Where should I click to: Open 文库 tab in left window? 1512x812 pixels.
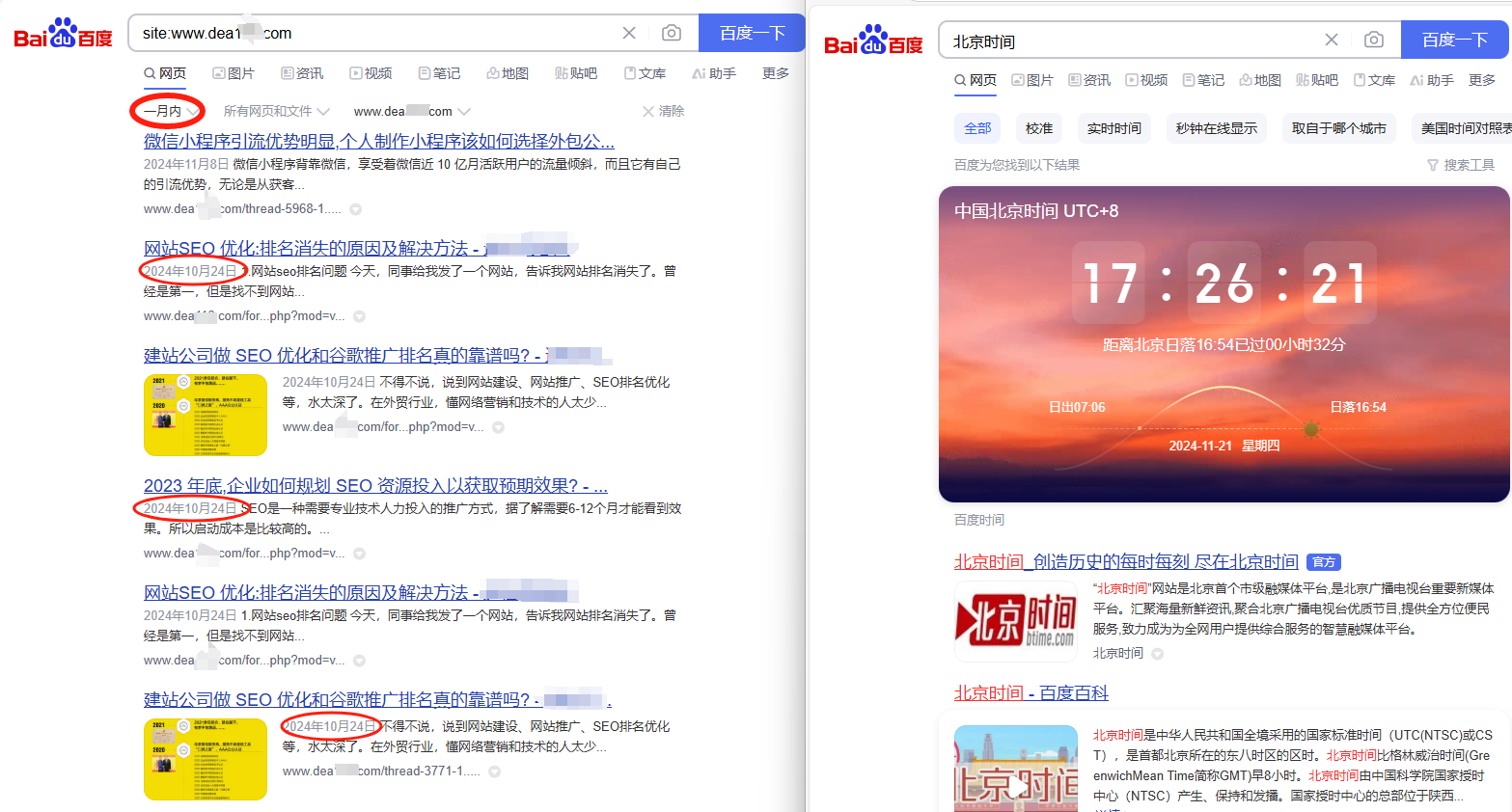coord(645,73)
